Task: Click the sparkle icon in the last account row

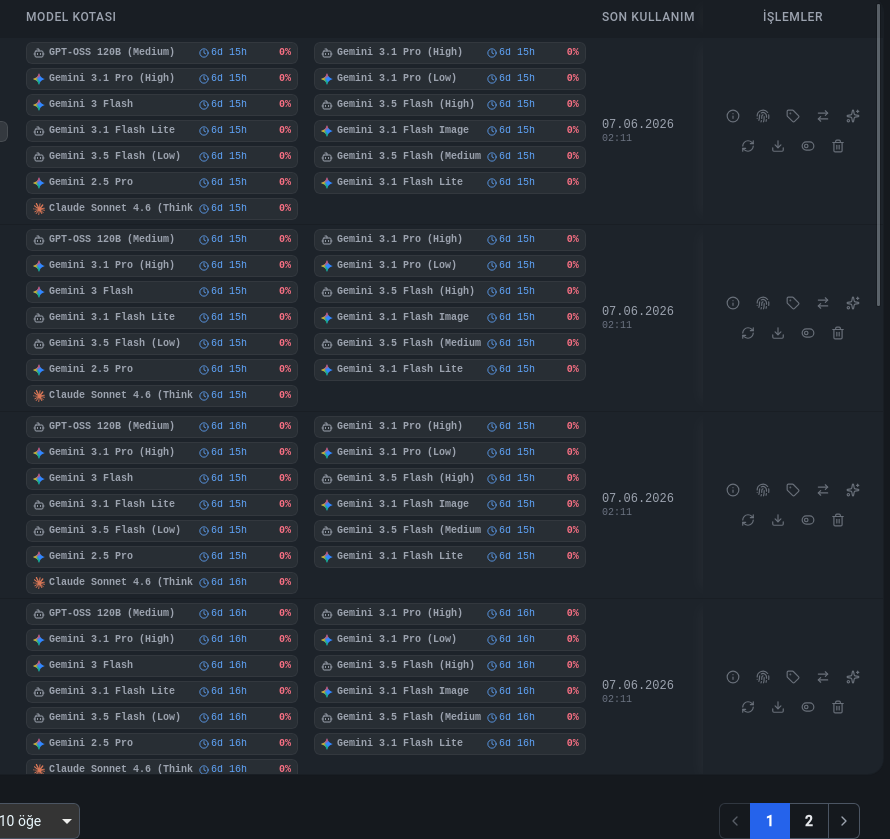Action: pos(853,677)
